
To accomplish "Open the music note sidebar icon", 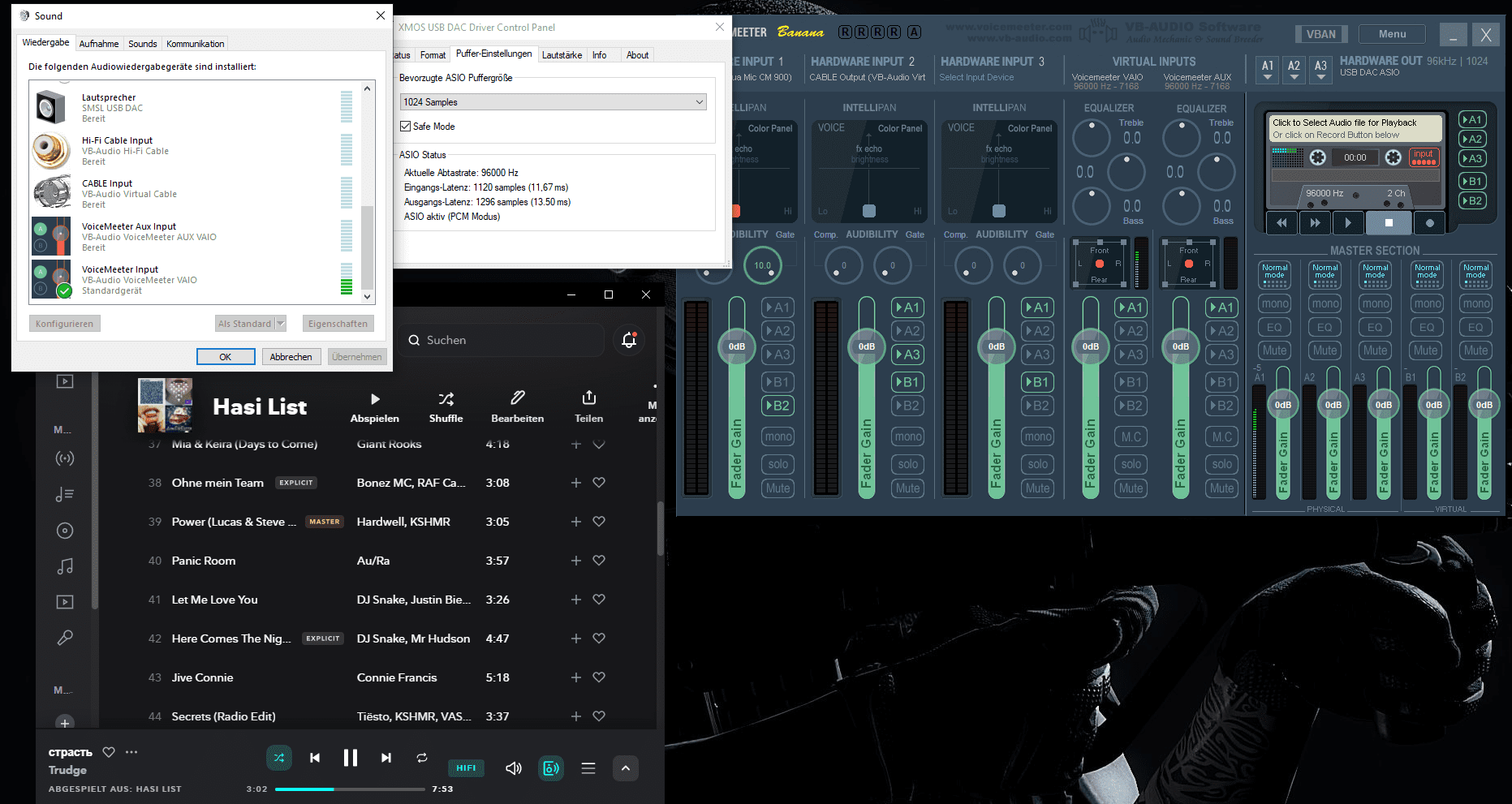I will click(x=65, y=566).
